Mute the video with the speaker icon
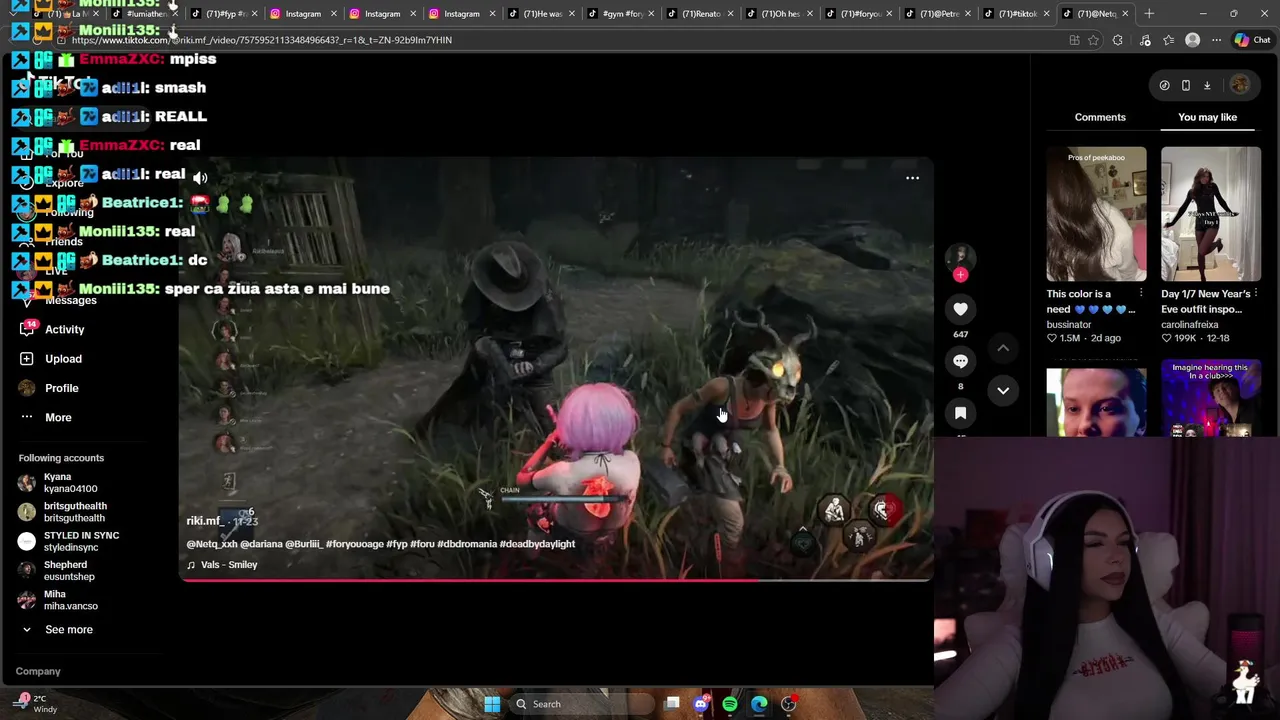The image size is (1280, 720). [x=200, y=178]
